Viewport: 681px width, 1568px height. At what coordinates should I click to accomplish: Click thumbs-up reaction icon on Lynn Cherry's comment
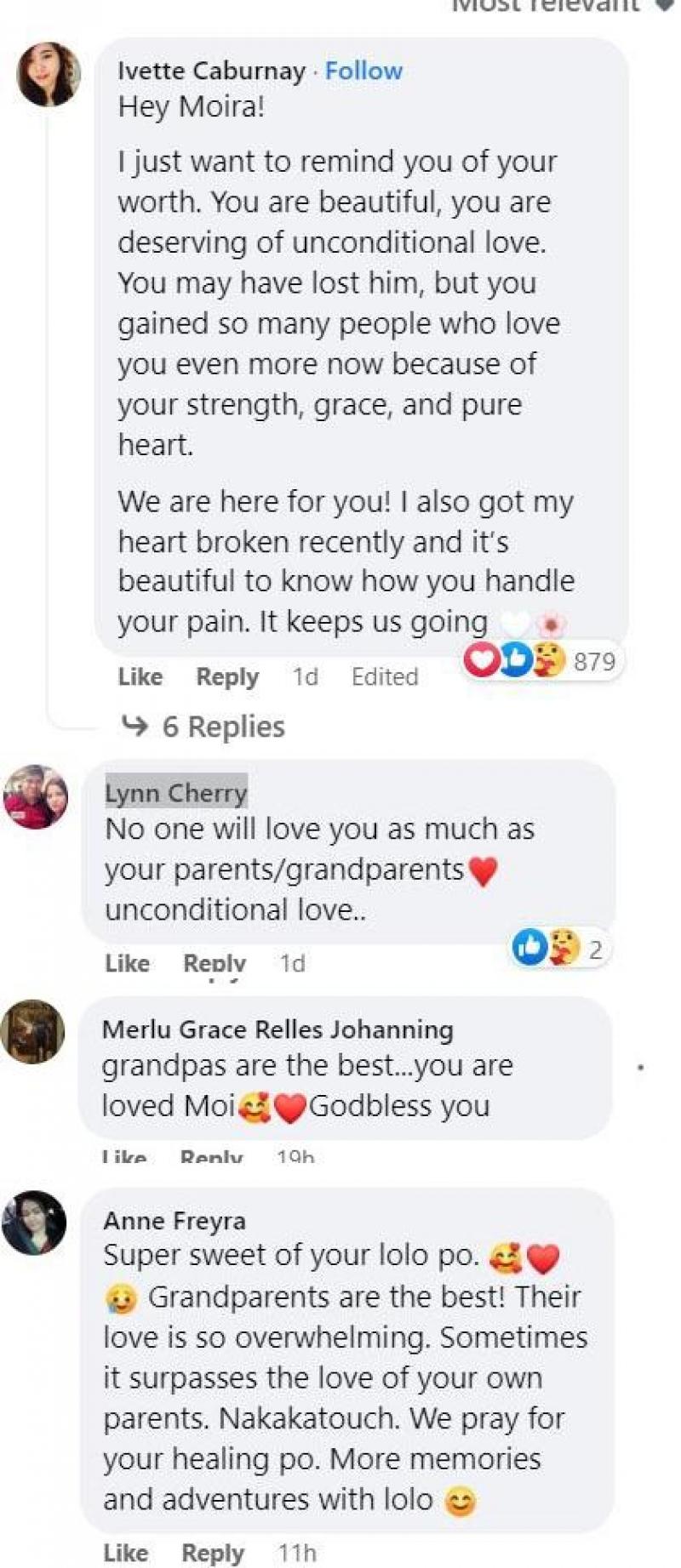pyautogui.click(x=529, y=948)
